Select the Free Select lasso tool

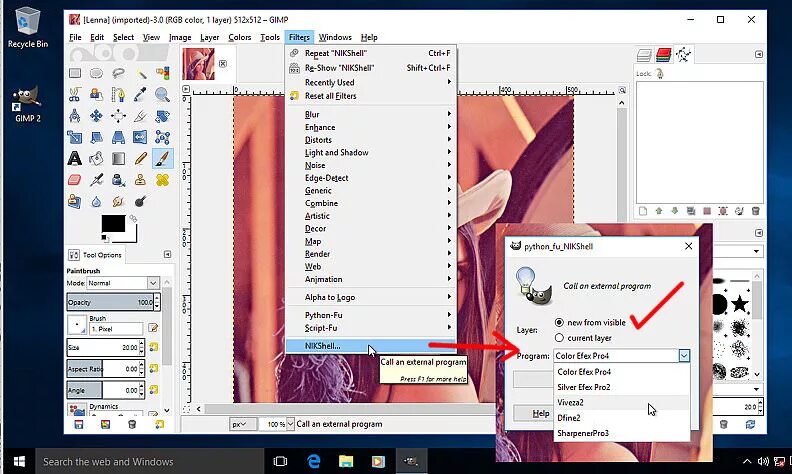pos(119,73)
